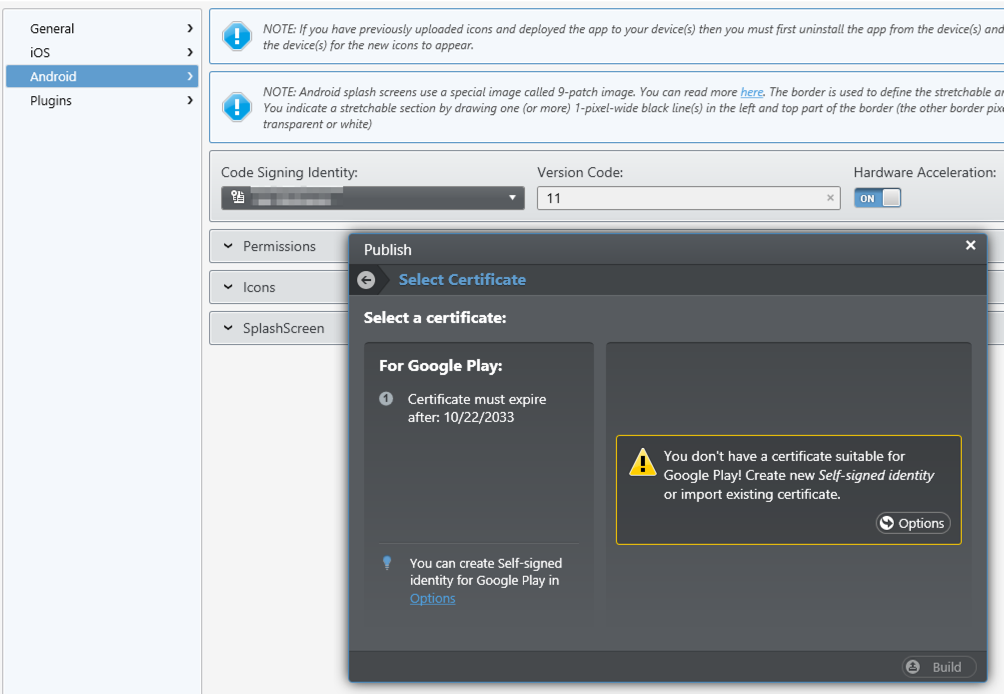Click the Options button in warning box
This screenshot has width=1004, height=694.
pyautogui.click(x=913, y=523)
